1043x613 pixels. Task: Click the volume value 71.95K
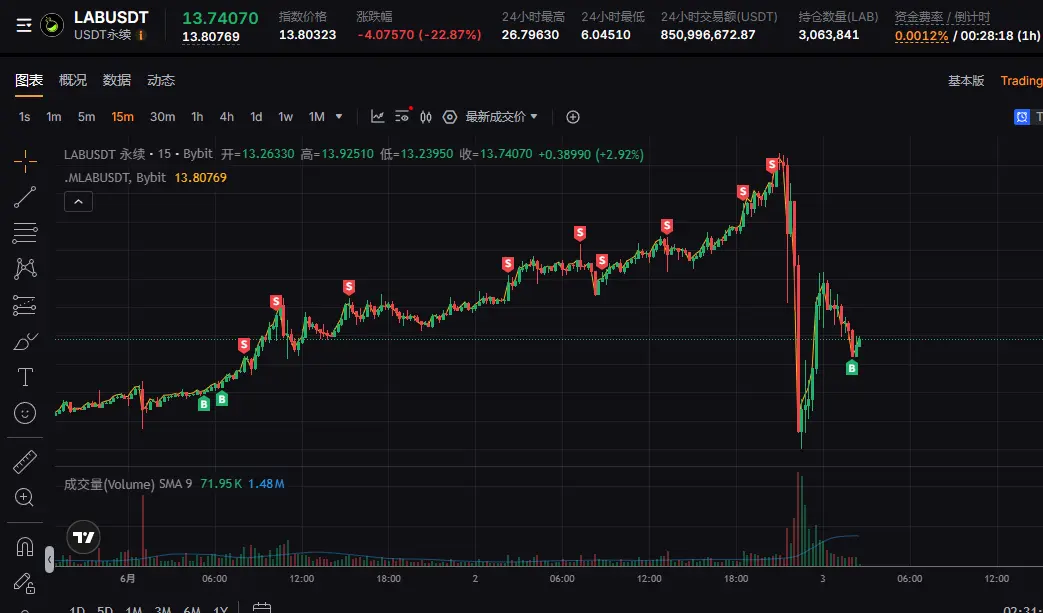click(220, 484)
